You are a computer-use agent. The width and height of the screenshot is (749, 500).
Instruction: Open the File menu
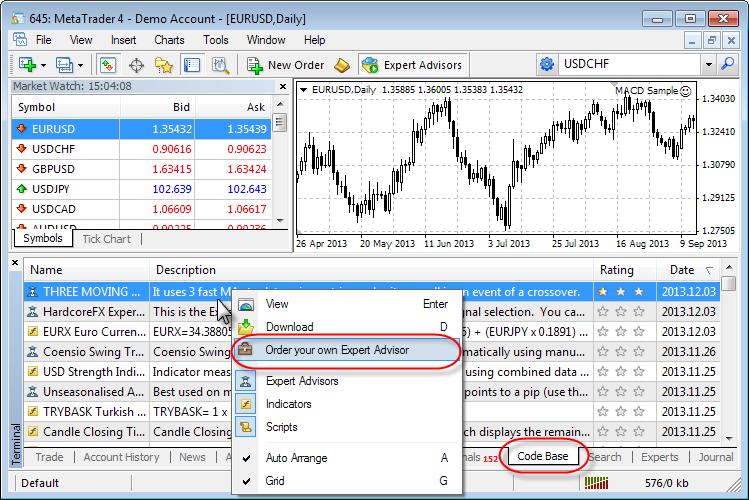[43, 40]
